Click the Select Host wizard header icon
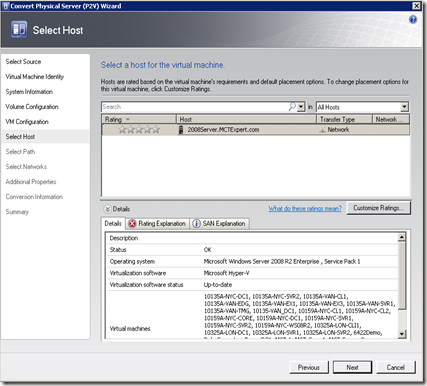The height and width of the screenshot is (386, 427). coord(19,30)
